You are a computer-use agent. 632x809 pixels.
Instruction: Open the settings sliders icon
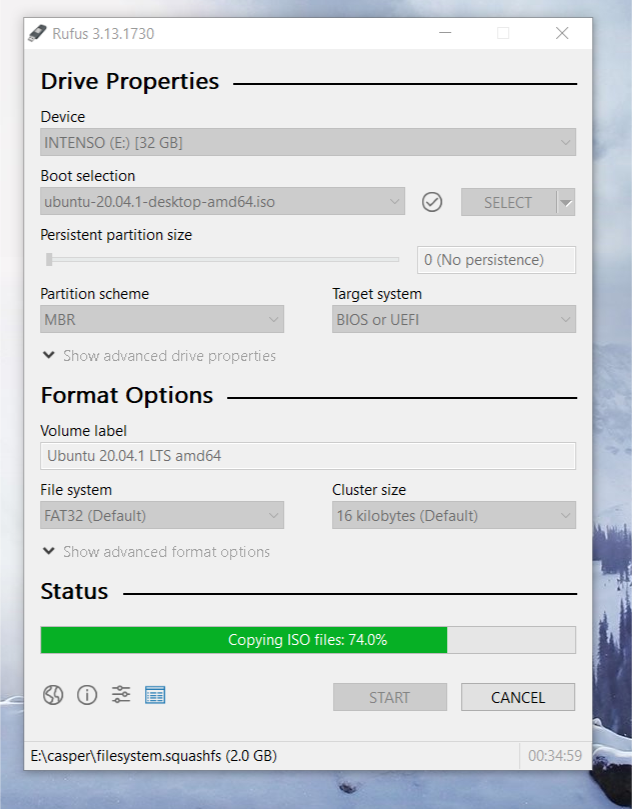tap(121, 695)
